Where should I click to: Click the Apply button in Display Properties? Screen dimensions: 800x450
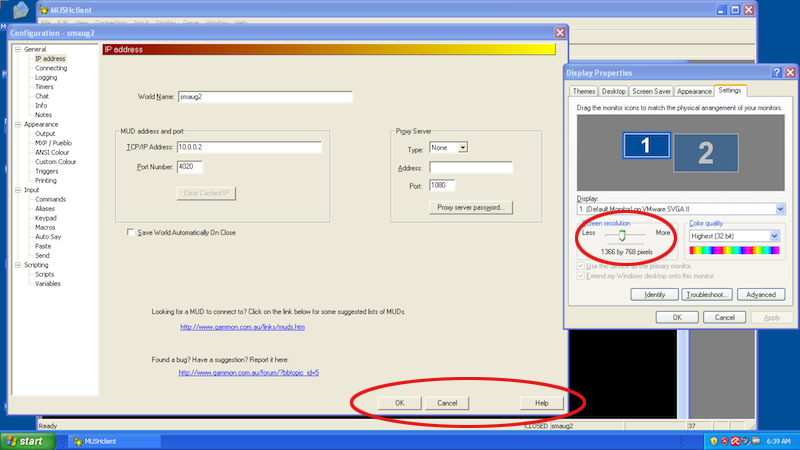[771, 317]
